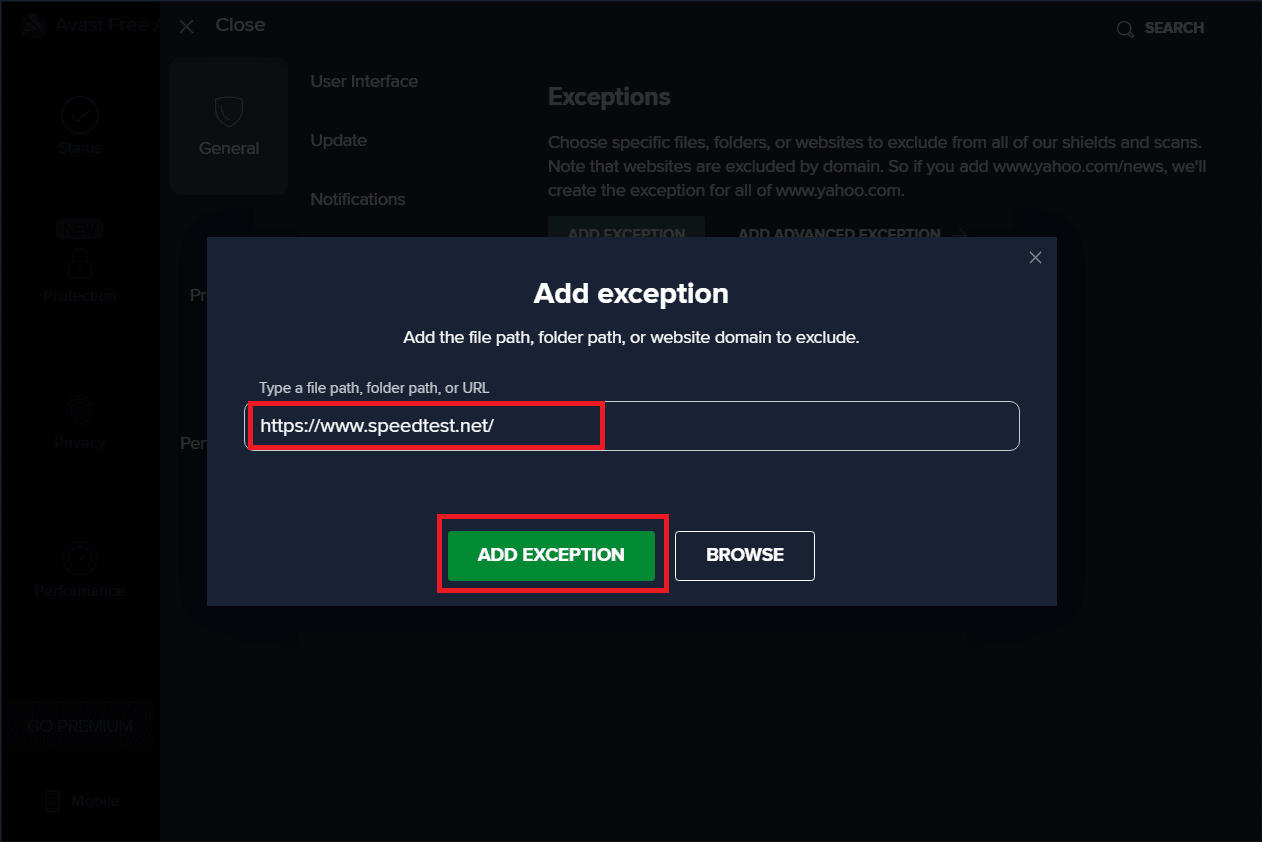Click the BROWSE button
The height and width of the screenshot is (842, 1262).
coord(745,555)
